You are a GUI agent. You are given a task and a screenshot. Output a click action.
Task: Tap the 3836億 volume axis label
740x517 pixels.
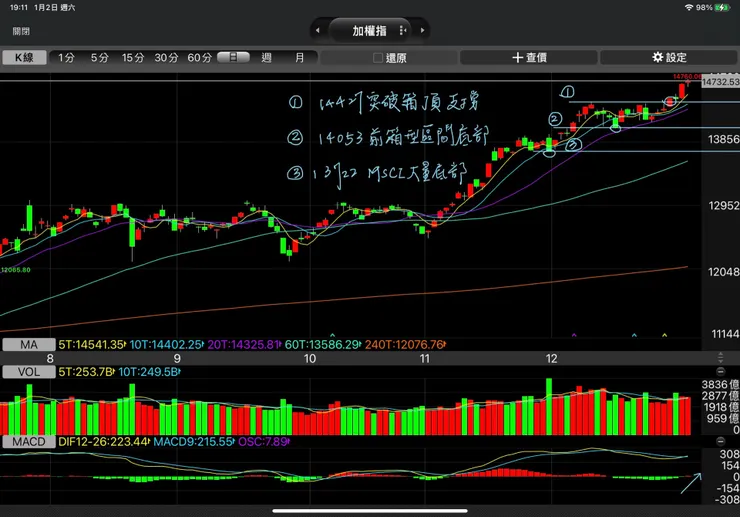721,385
